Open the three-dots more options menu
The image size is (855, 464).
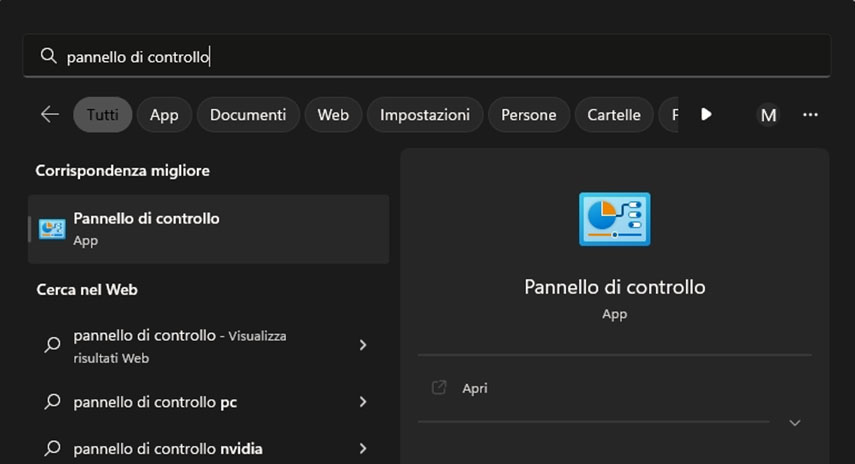tap(810, 115)
